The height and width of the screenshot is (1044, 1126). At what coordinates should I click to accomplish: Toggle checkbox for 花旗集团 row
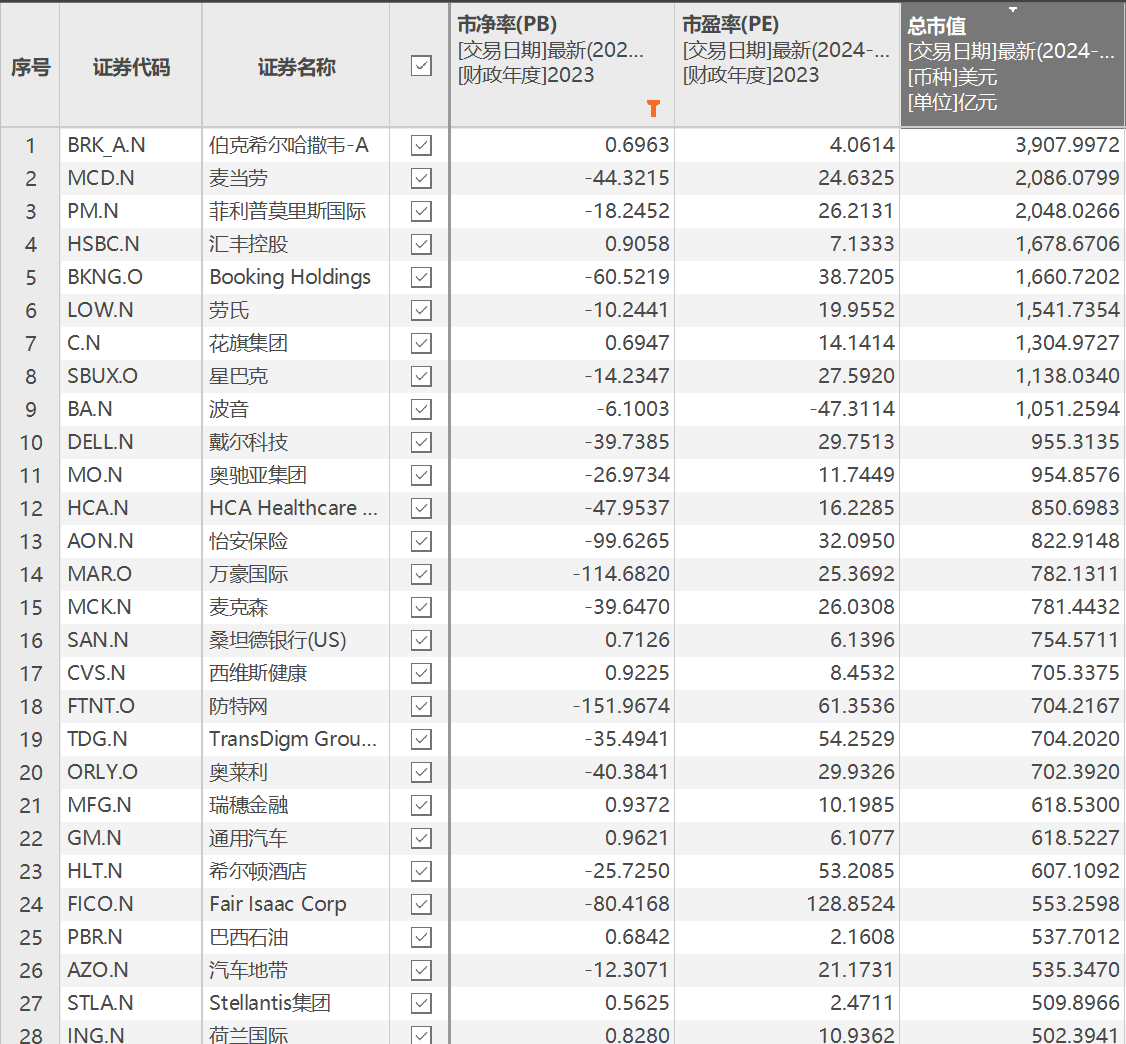(422, 343)
